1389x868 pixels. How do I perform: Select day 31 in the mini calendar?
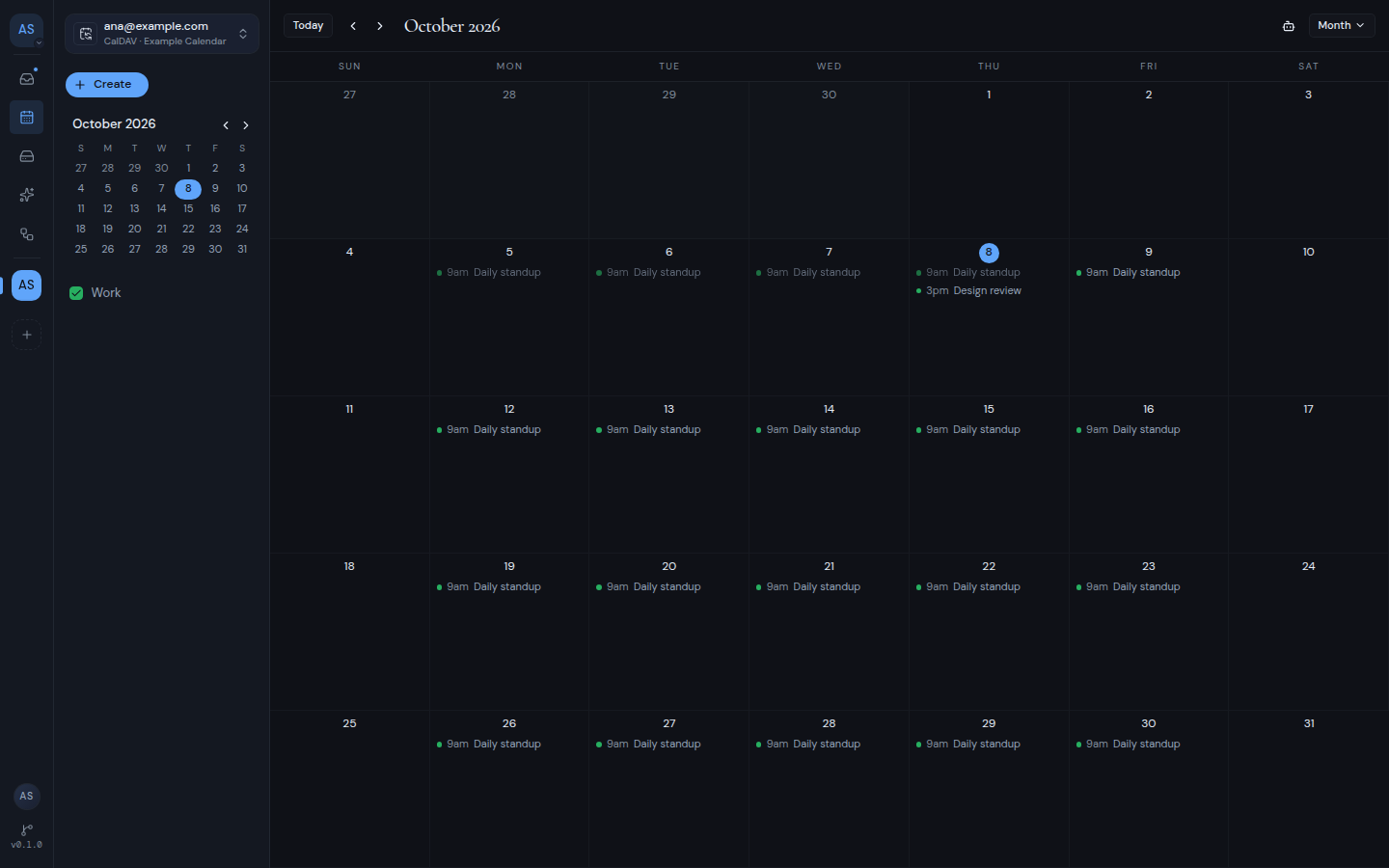tap(242, 250)
